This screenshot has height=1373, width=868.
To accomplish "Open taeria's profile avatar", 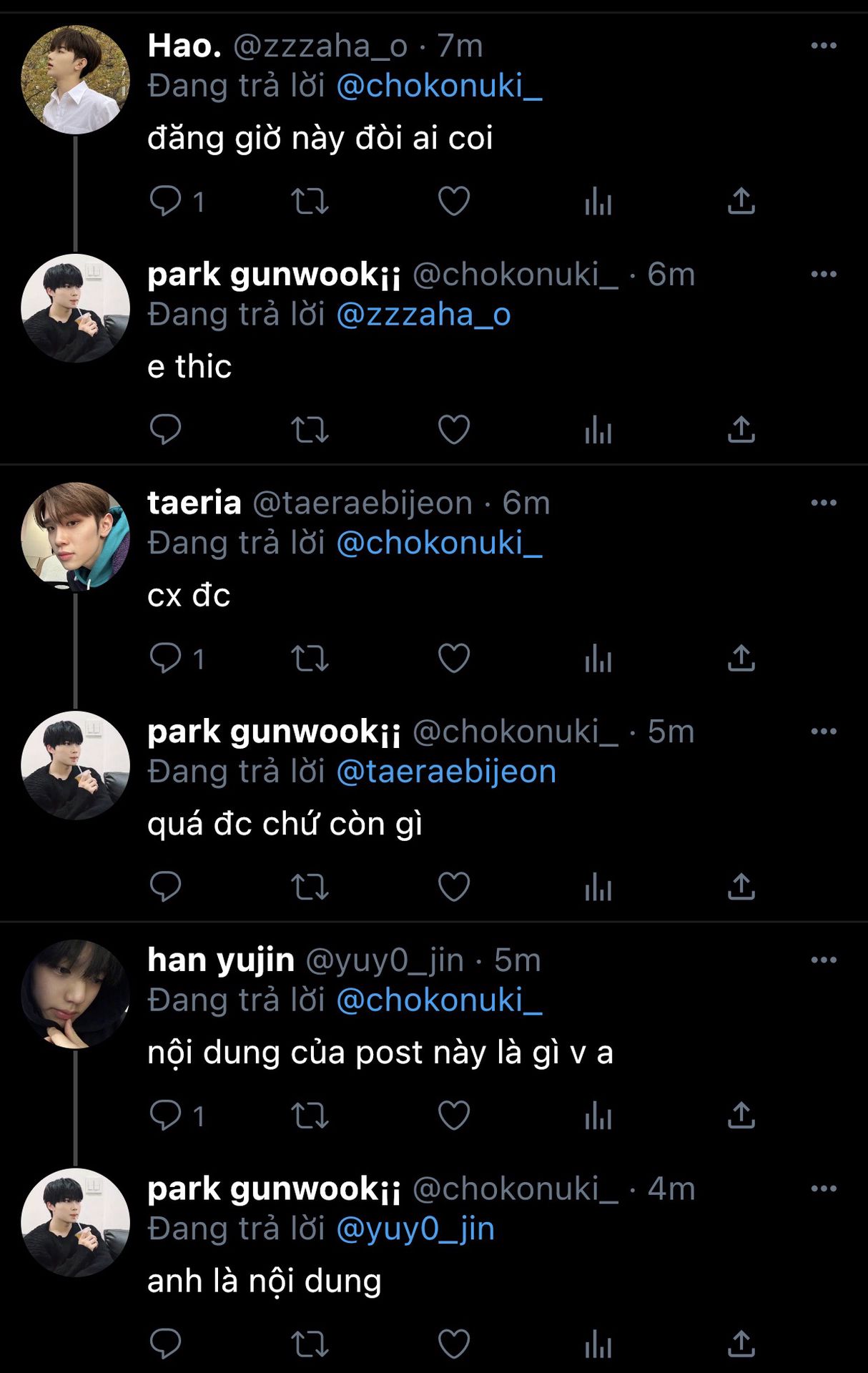I will [75, 536].
